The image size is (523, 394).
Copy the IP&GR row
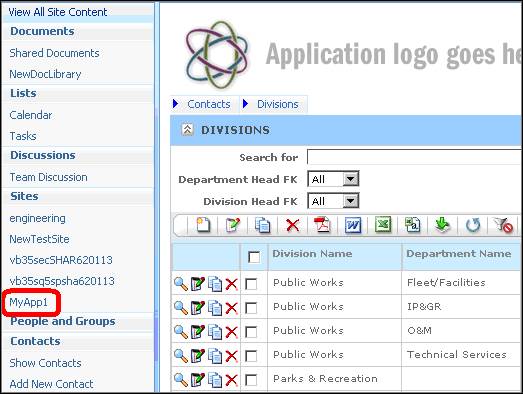pos(214,308)
